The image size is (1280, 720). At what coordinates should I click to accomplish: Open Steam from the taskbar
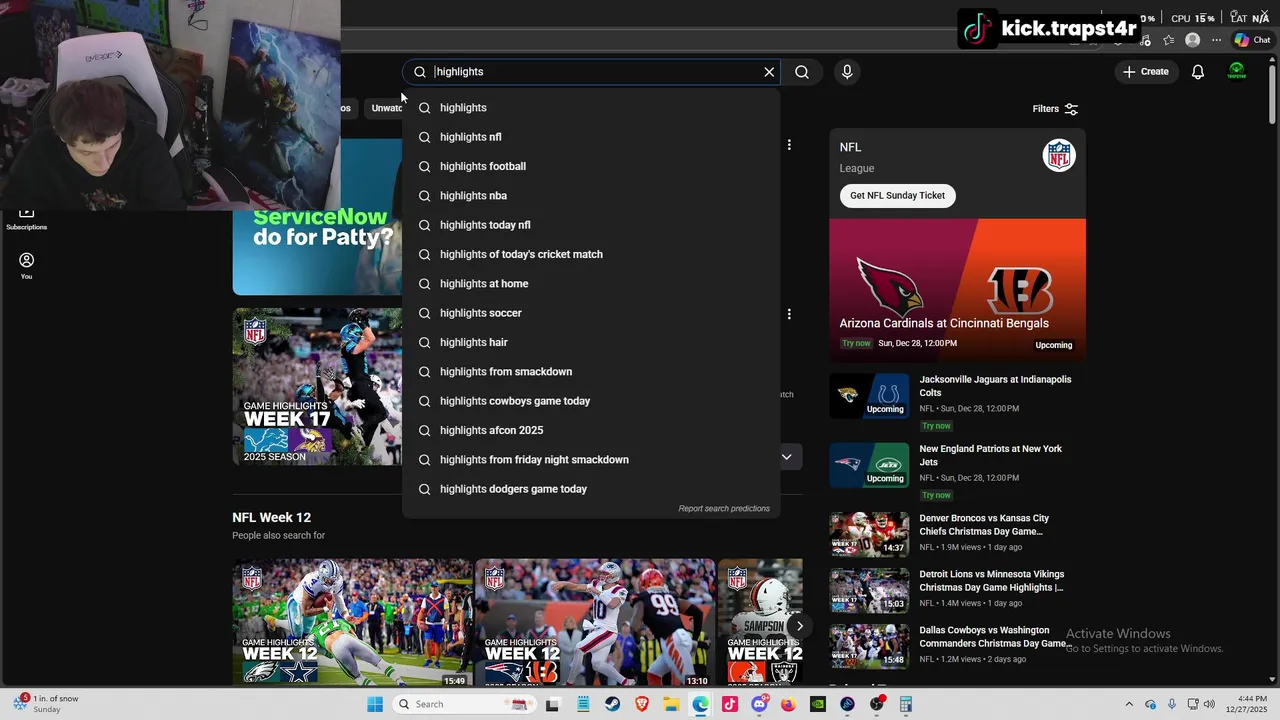612,705
